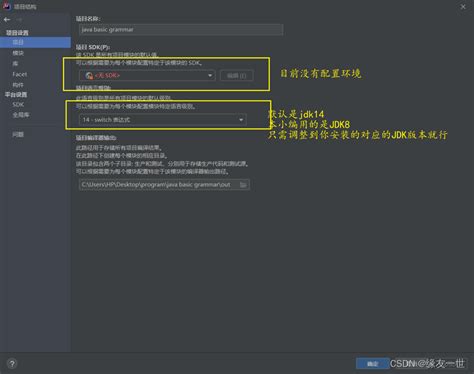Confirm with the blue 确定 button
Screen dimensions: 474x374
(372, 363)
